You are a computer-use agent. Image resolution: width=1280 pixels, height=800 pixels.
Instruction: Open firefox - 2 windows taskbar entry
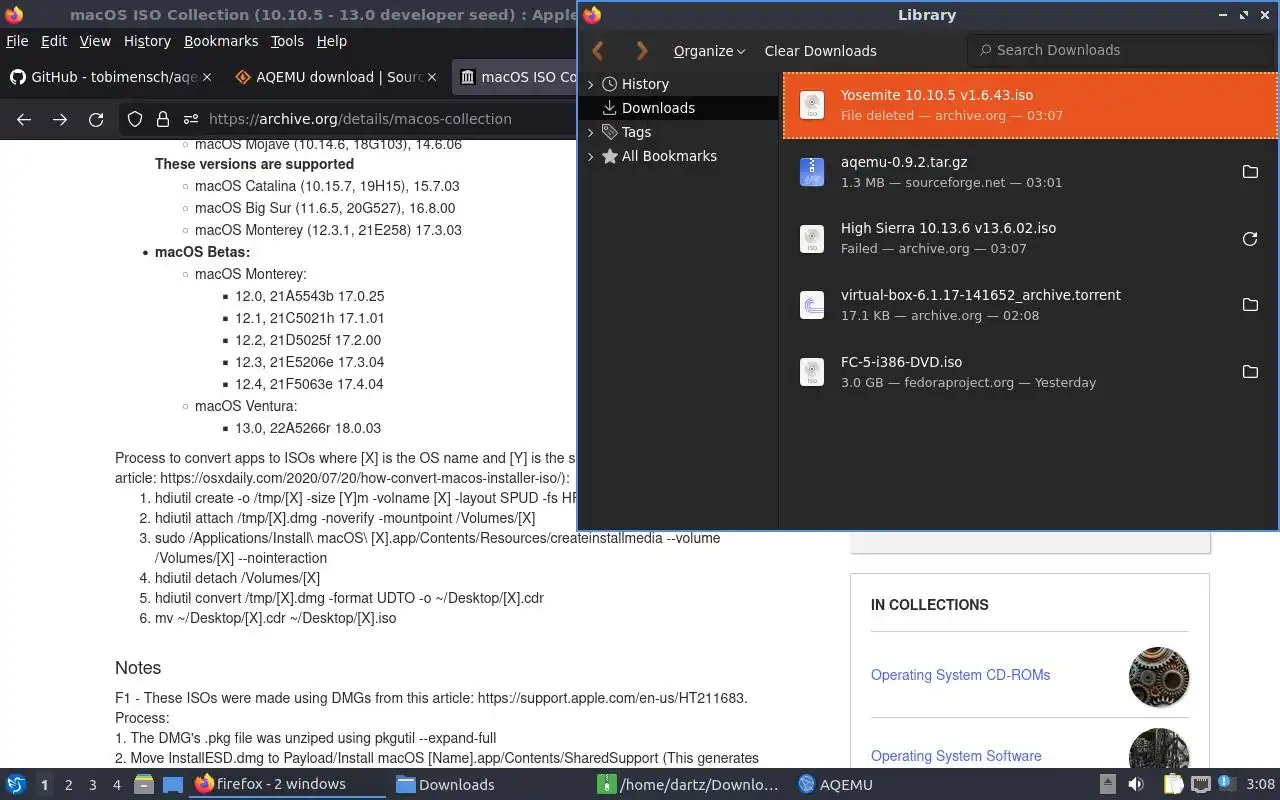(x=288, y=785)
